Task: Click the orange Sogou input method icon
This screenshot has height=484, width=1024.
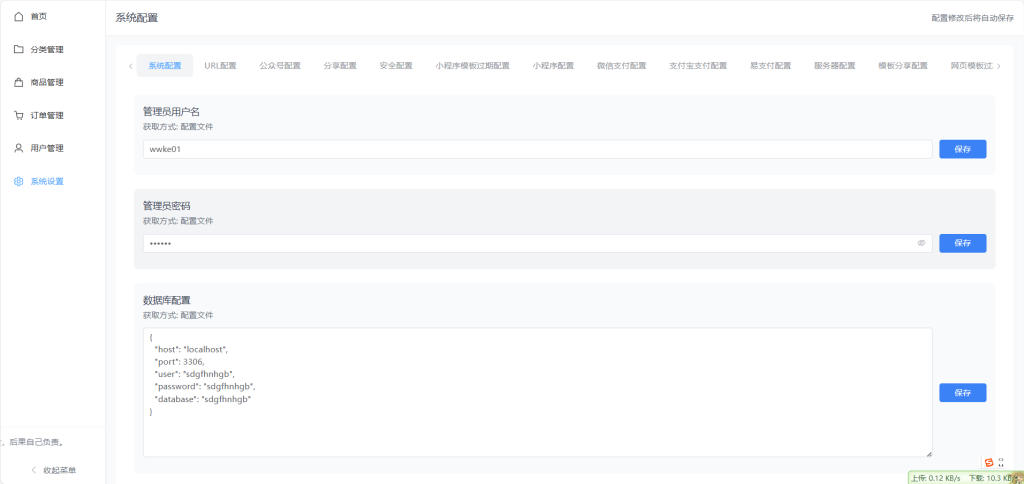Action: [988, 461]
